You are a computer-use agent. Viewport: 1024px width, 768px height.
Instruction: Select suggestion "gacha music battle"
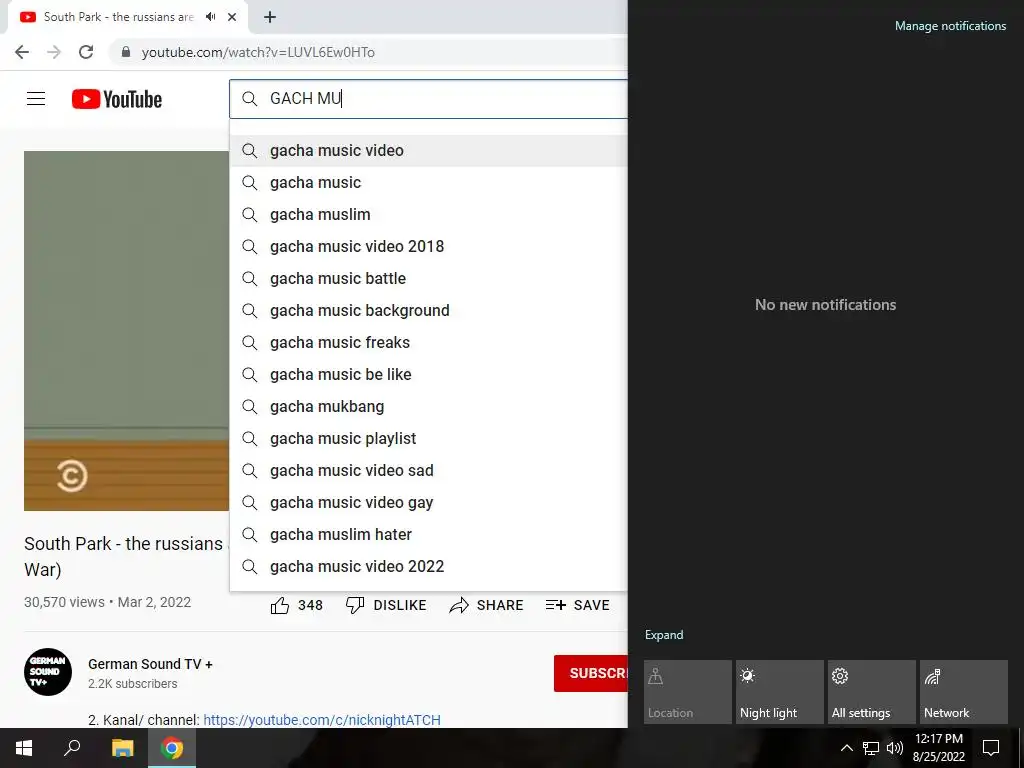[428, 278]
